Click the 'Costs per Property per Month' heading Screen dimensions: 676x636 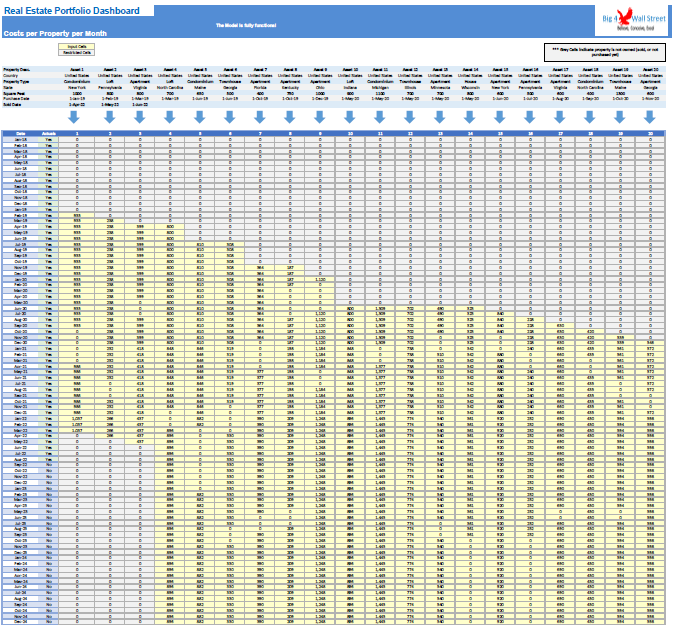click(55, 33)
